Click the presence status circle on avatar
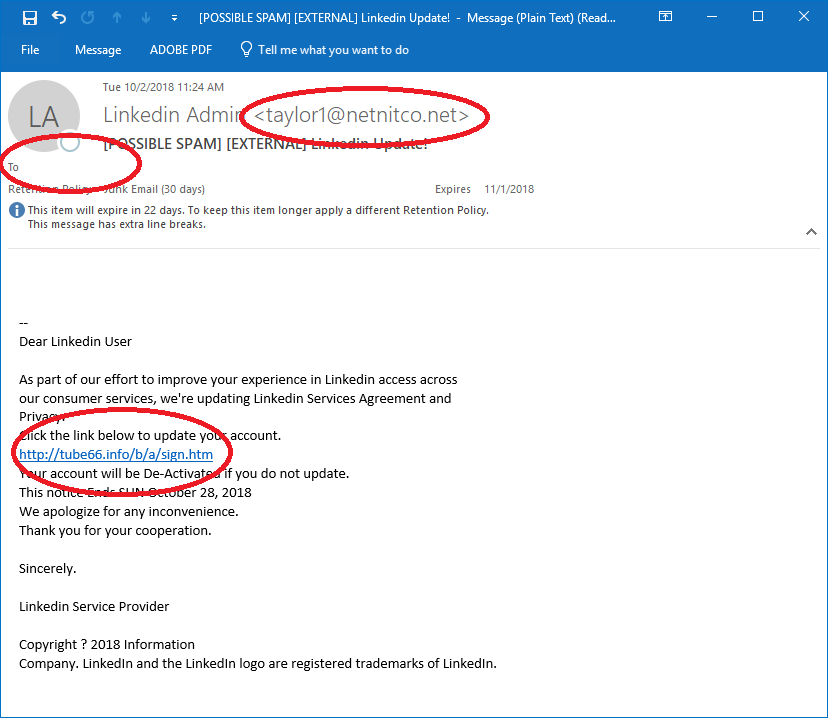 [x=70, y=142]
